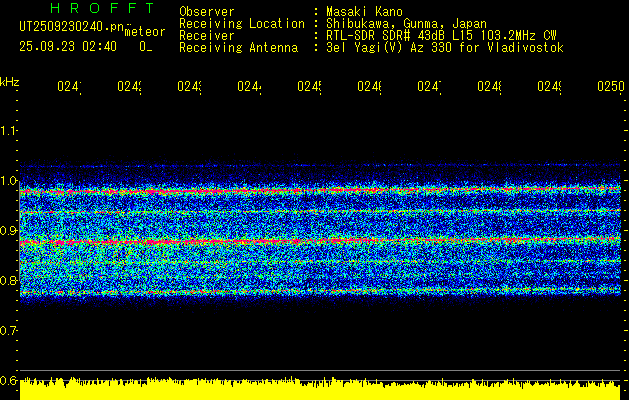Click the 'Observer' label
Viewport: 629px width, 400px height.
(207, 12)
